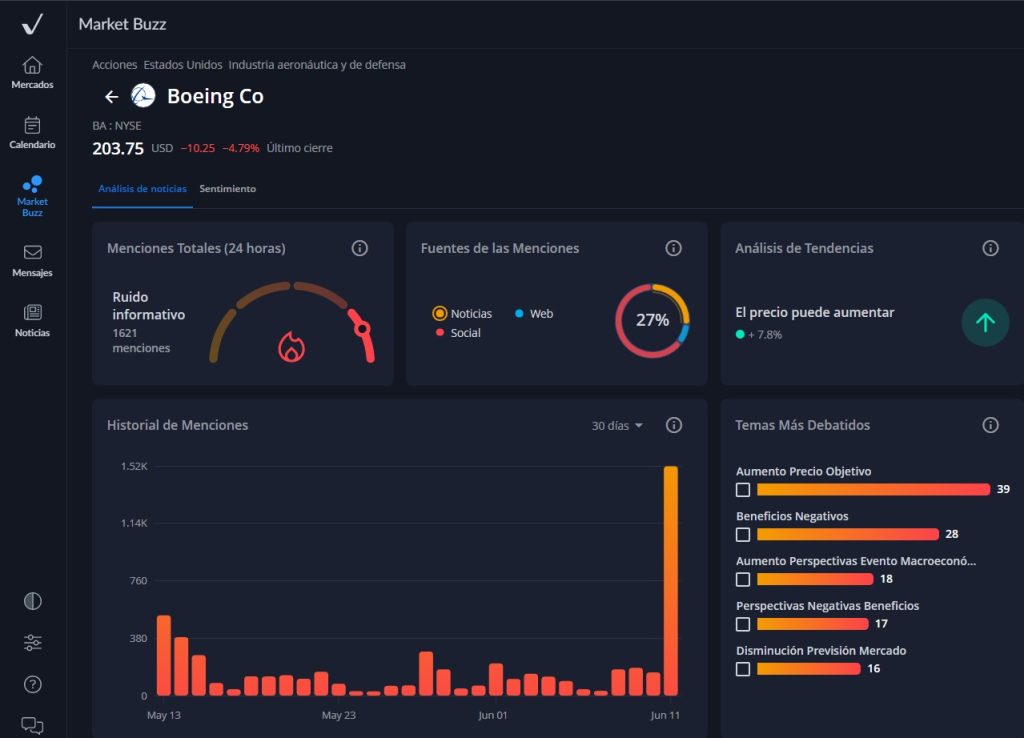This screenshot has height=738, width=1024.
Task: Select the Web source legend option
Action: click(534, 313)
